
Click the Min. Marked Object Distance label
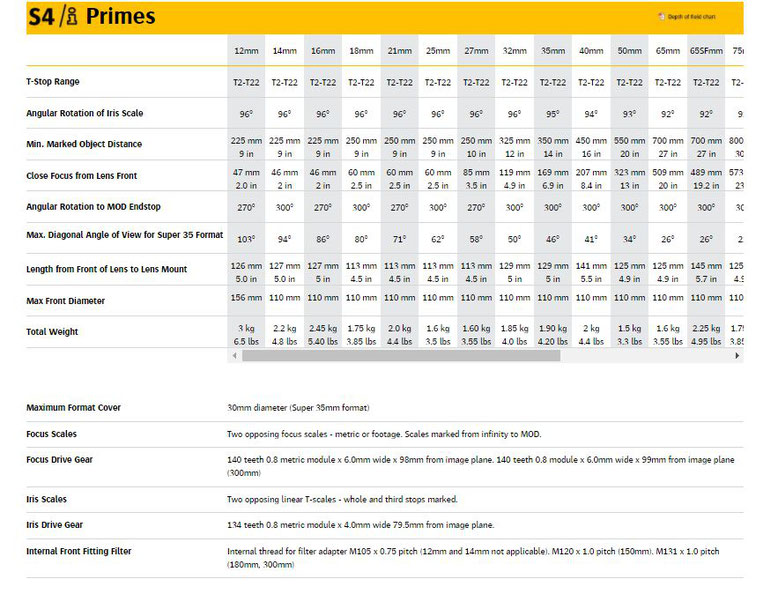(x=84, y=144)
